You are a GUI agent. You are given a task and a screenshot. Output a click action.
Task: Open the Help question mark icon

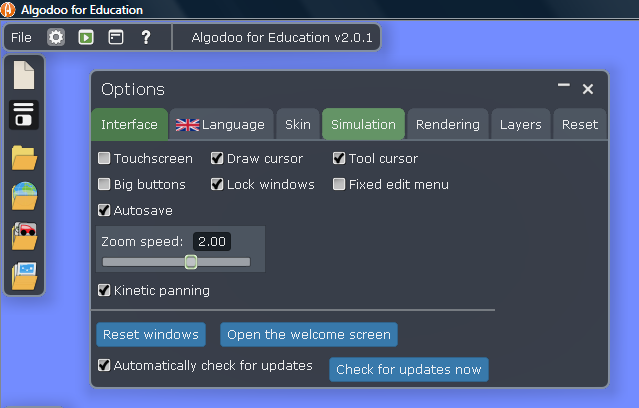tap(146, 37)
